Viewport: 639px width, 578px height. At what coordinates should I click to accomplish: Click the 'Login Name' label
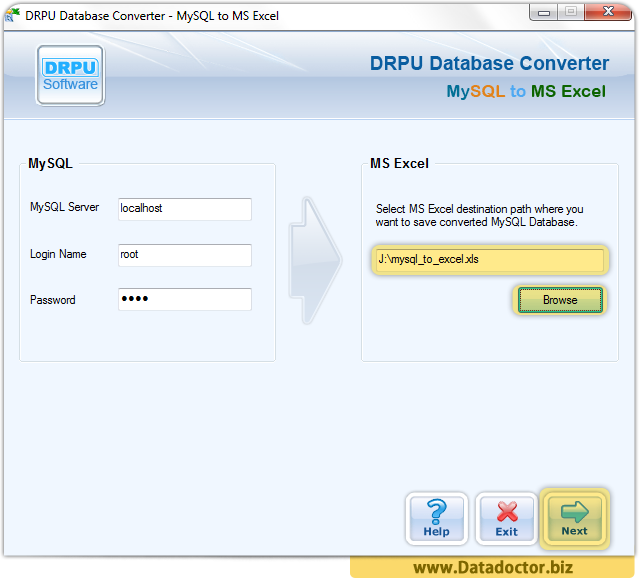pyautogui.click(x=58, y=254)
